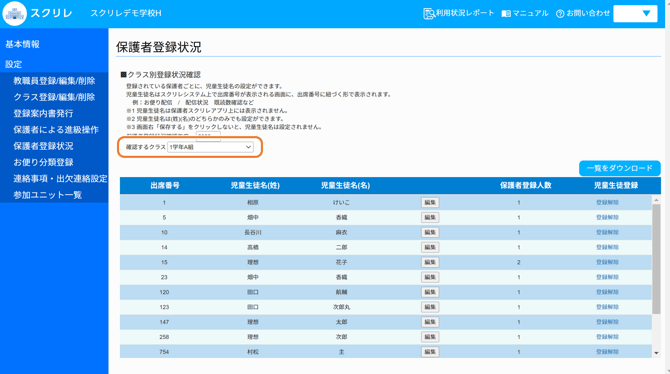The height and width of the screenshot is (374, 670).
Task: Click 編集 for attendance number 258
Action: (x=430, y=337)
